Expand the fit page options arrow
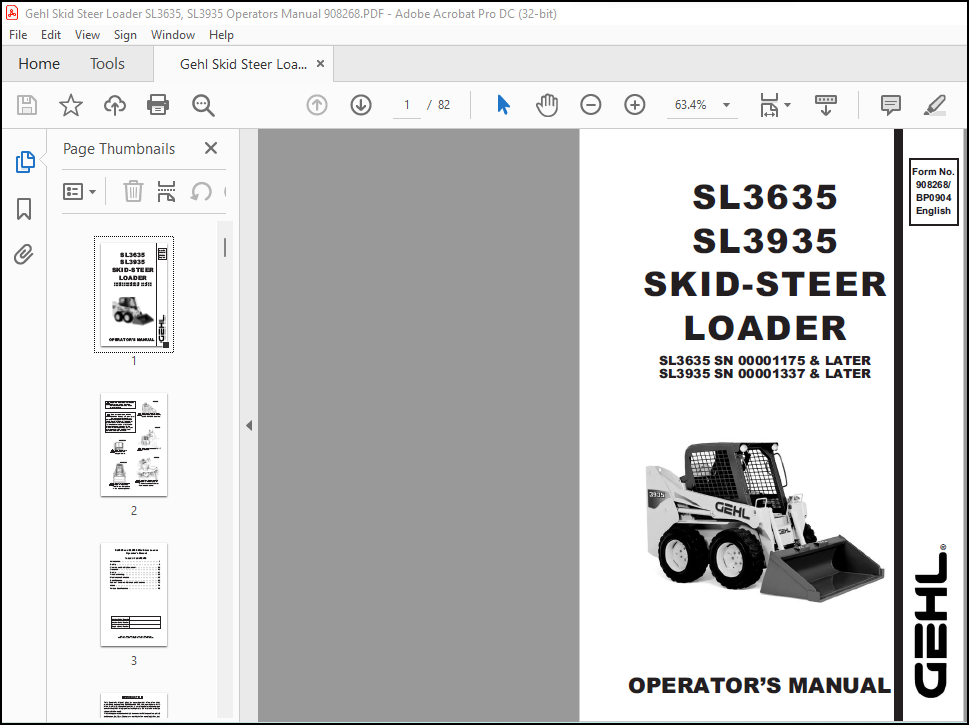 pyautogui.click(x=787, y=105)
